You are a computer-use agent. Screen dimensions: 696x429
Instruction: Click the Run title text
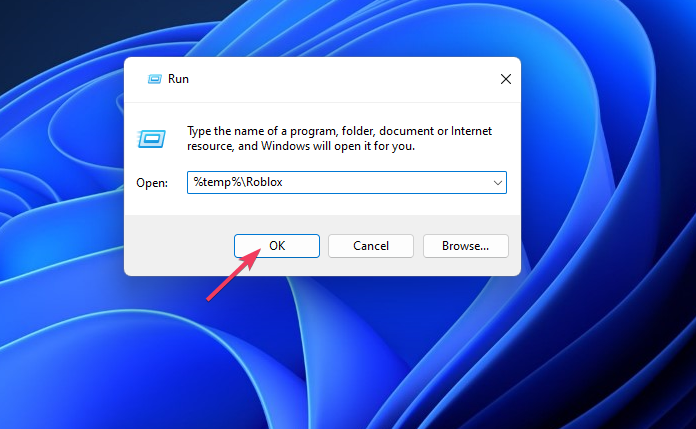tap(178, 79)
